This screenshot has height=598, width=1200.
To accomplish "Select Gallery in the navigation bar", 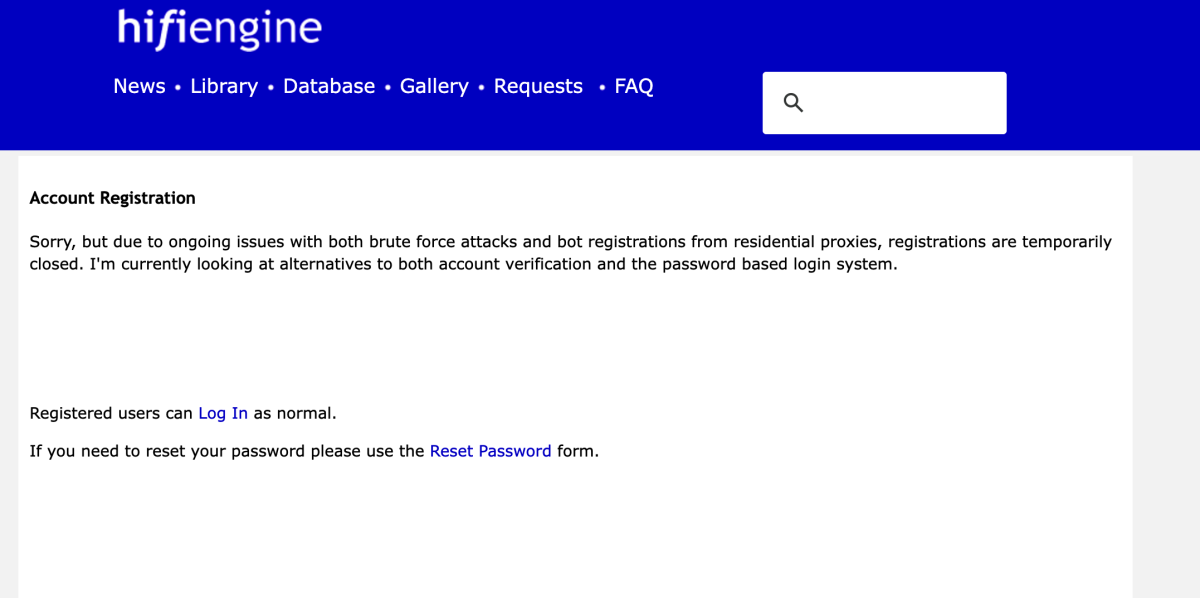I will pyautogui.click(x=434, y=87).
